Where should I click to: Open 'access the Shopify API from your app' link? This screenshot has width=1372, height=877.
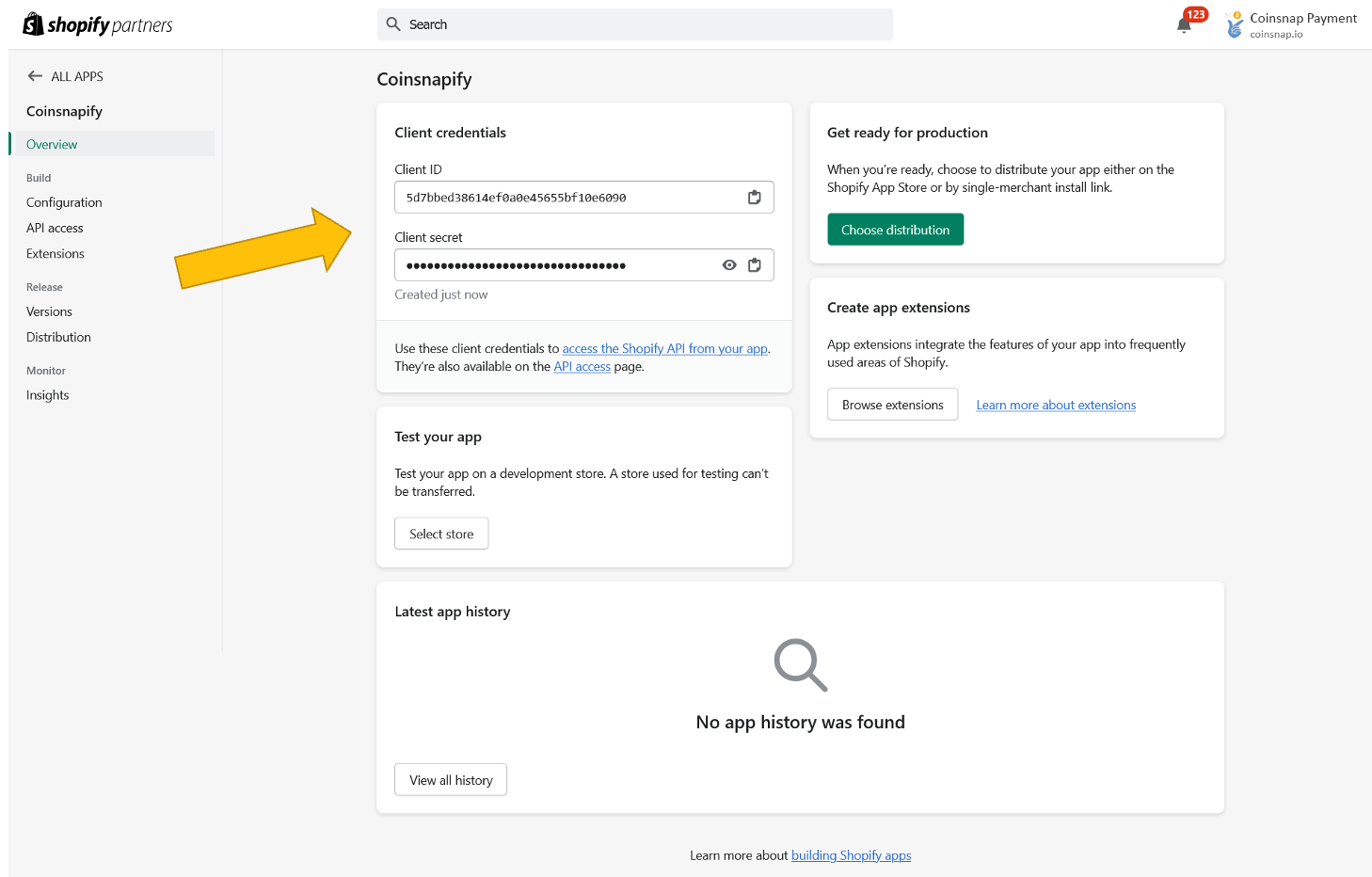click(x=665, y=348)
